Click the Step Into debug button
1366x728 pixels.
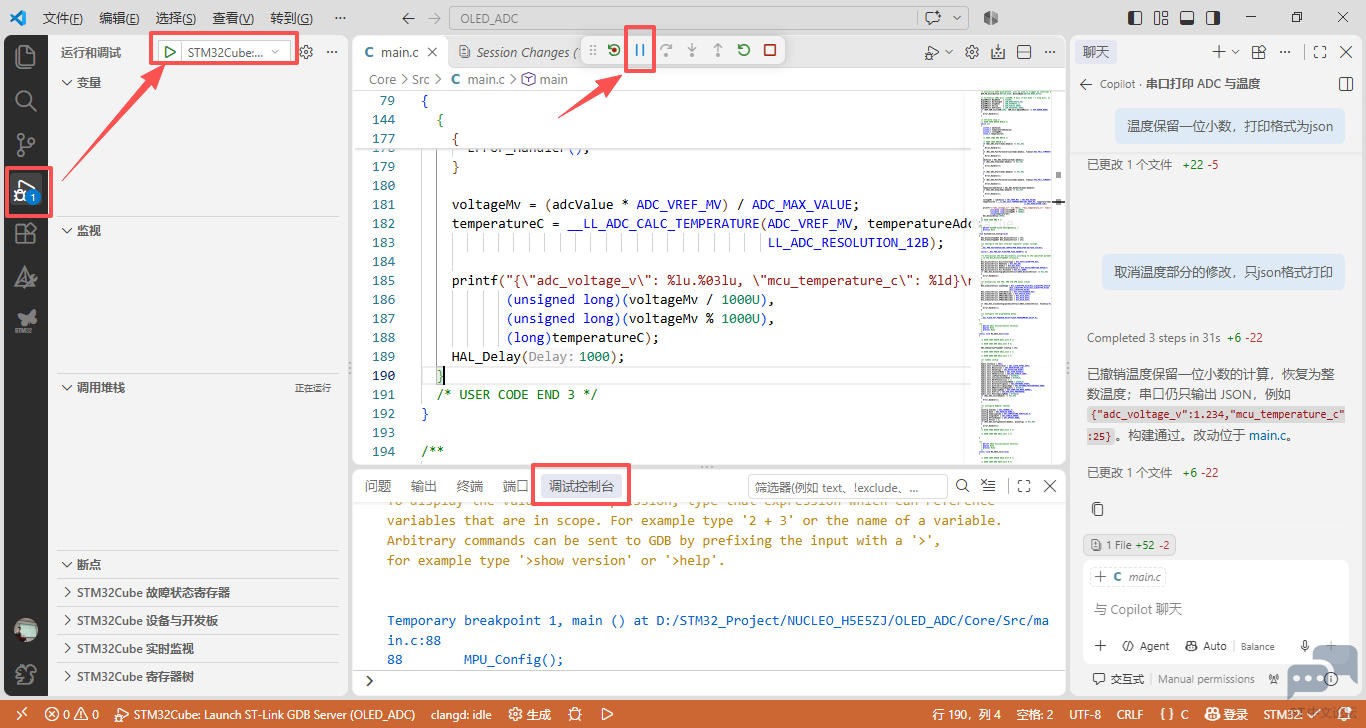point(692,51)
